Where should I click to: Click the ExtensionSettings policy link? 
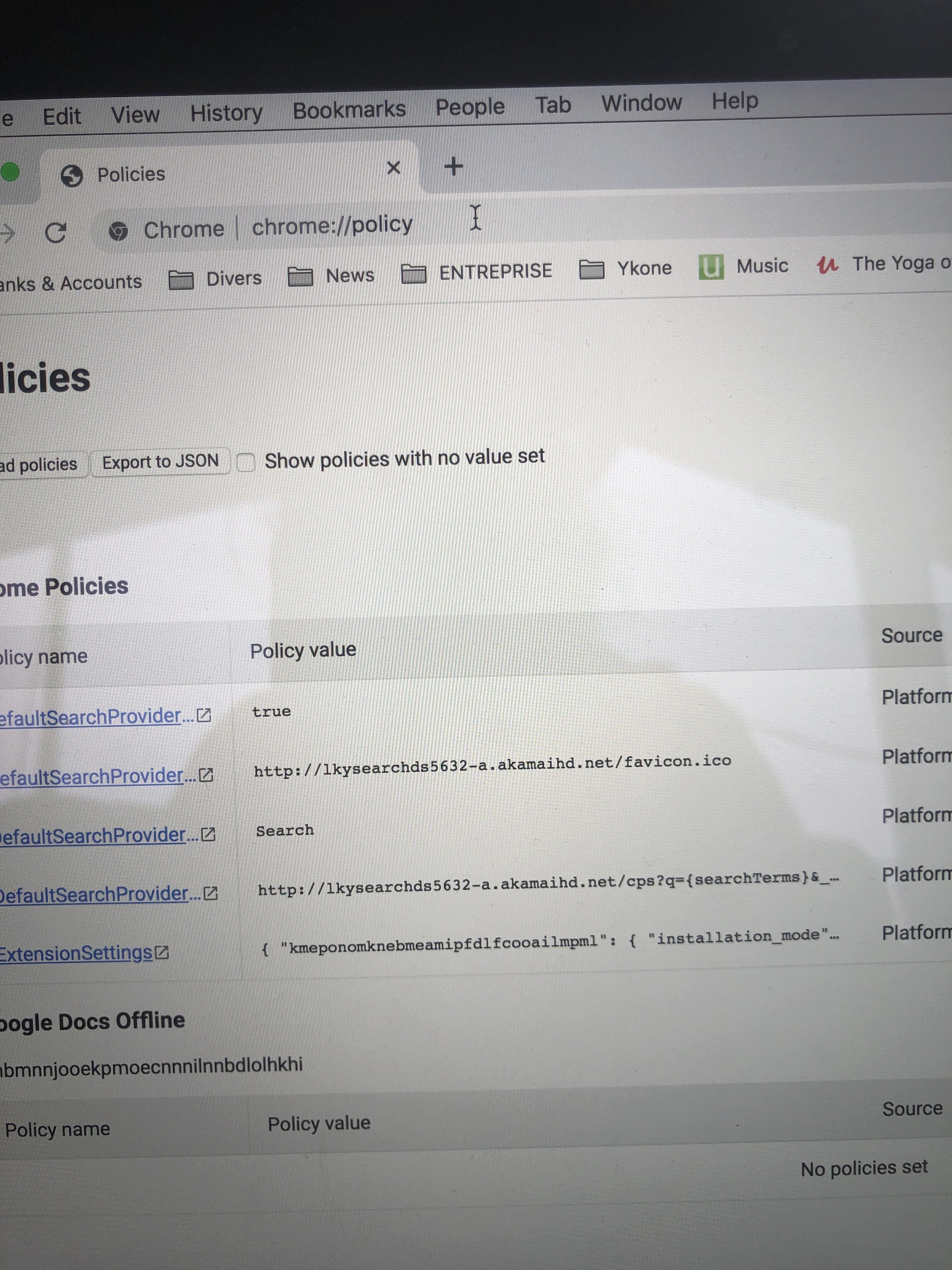[x=76, y=954]
